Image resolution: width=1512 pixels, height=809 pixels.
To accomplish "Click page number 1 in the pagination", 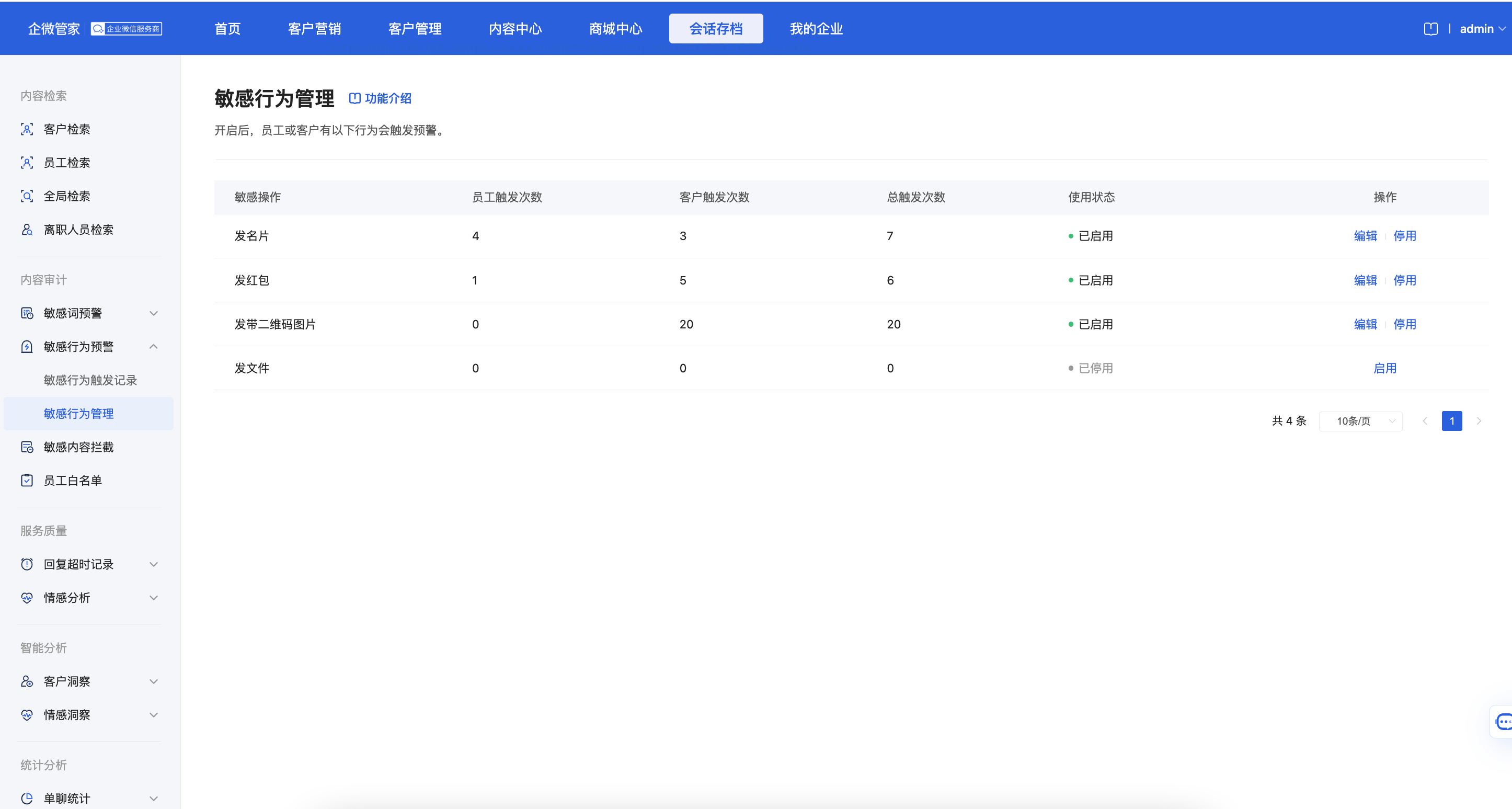I will (1451, 421).
